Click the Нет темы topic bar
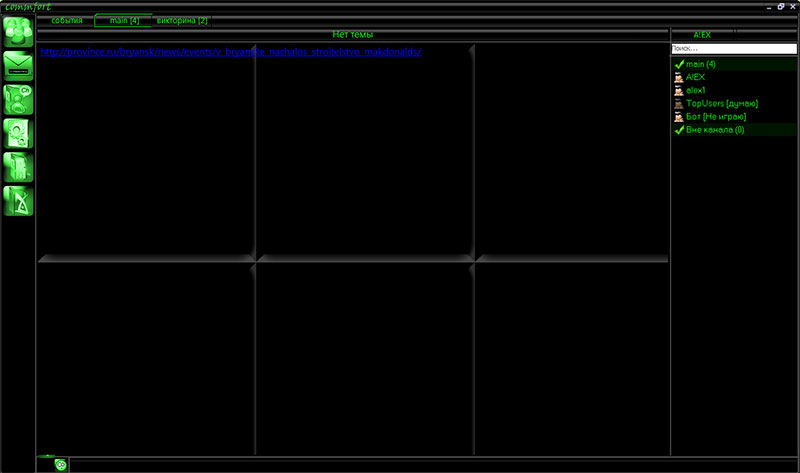Screen dimensions: 800x473 [352, 34]
